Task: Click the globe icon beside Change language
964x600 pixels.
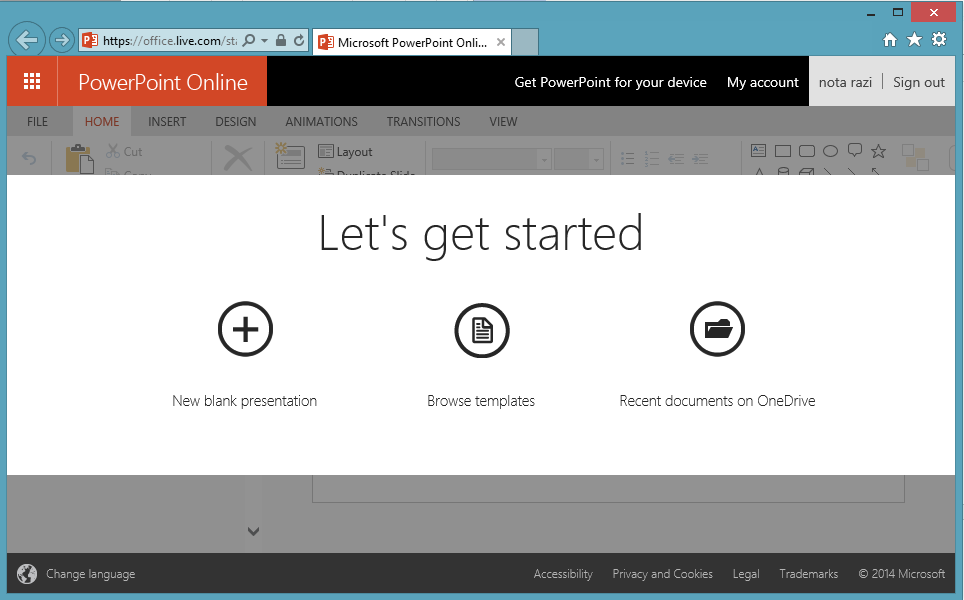Action: [x=27, y=574]
